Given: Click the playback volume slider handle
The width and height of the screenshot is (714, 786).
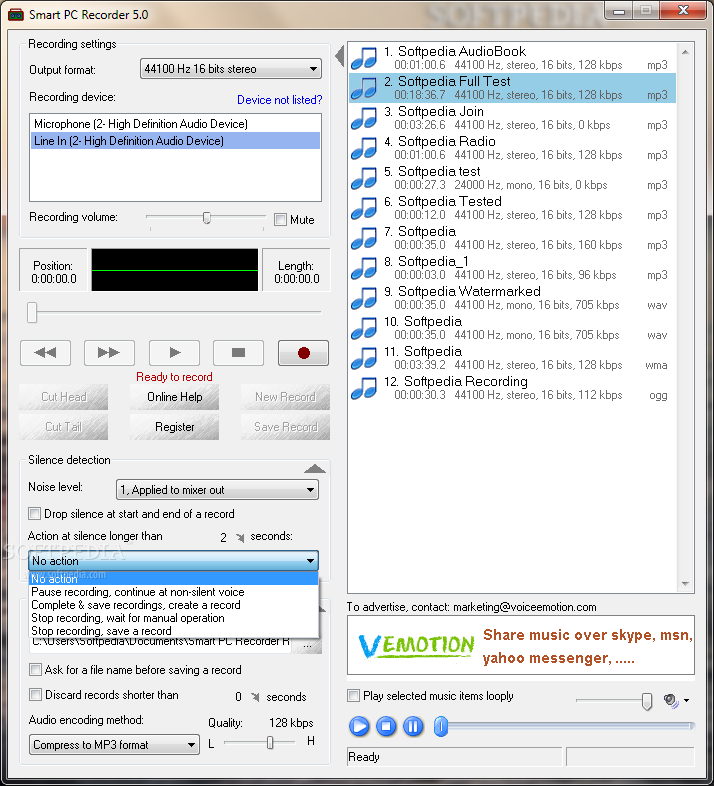Looking at the screenshot, I should [647, 701].
